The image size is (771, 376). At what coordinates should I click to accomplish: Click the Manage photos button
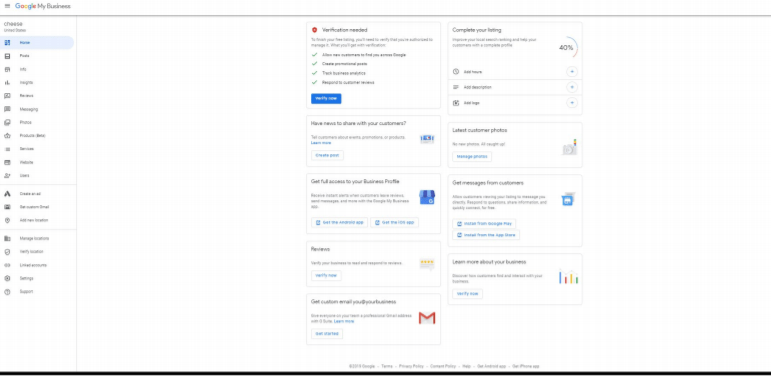pyautogui.click(x=472, y=156)
